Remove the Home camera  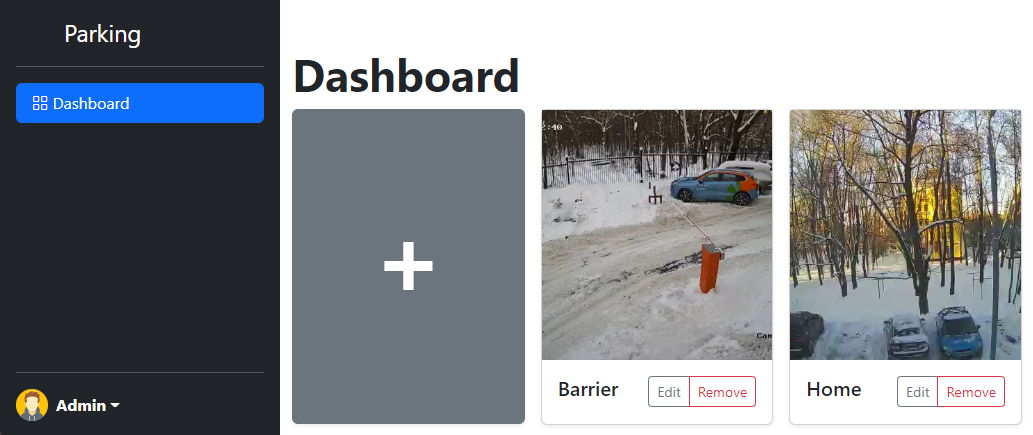[x=970, y=392]
